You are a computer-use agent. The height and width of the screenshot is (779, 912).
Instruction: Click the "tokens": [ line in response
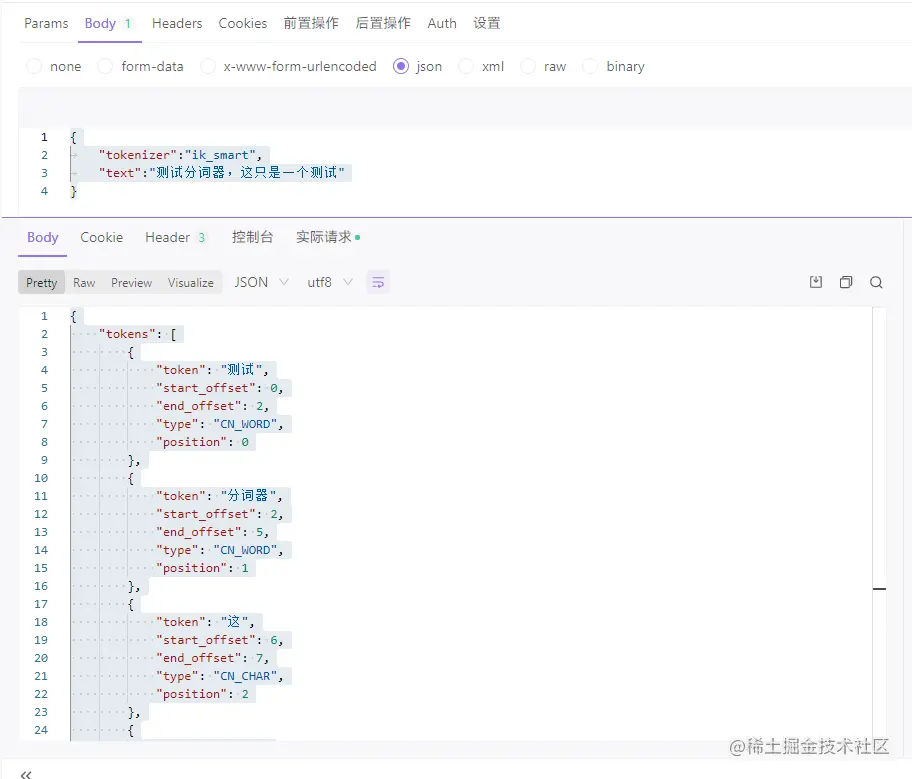(x=137, y=335)
